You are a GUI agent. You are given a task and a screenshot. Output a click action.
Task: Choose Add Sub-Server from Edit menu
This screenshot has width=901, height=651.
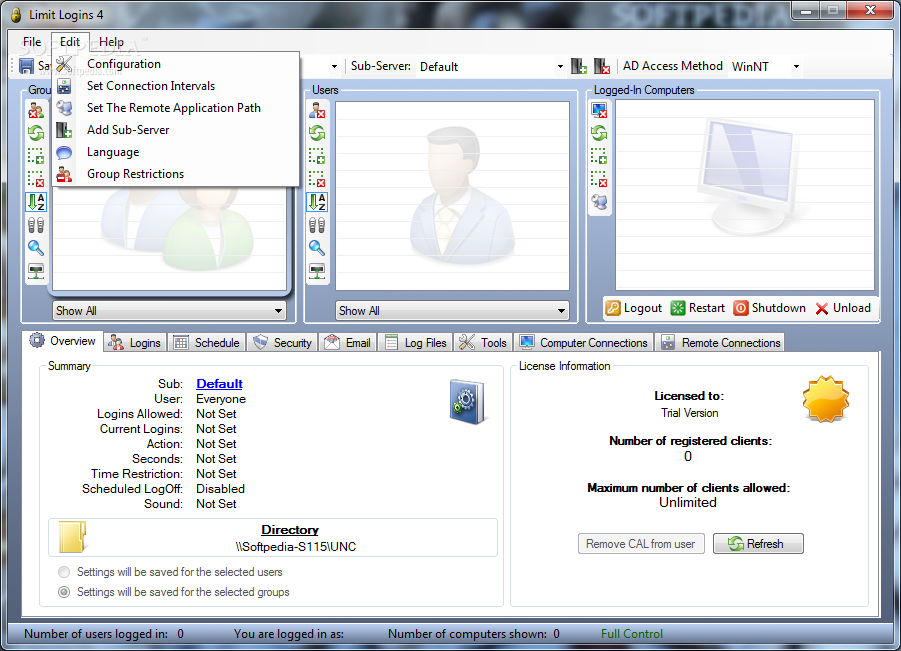pos(176,130)
